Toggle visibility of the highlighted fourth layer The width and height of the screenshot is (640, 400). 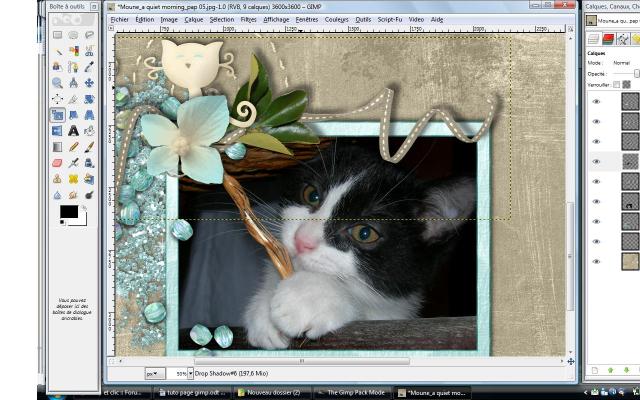(x=596, y=162)
